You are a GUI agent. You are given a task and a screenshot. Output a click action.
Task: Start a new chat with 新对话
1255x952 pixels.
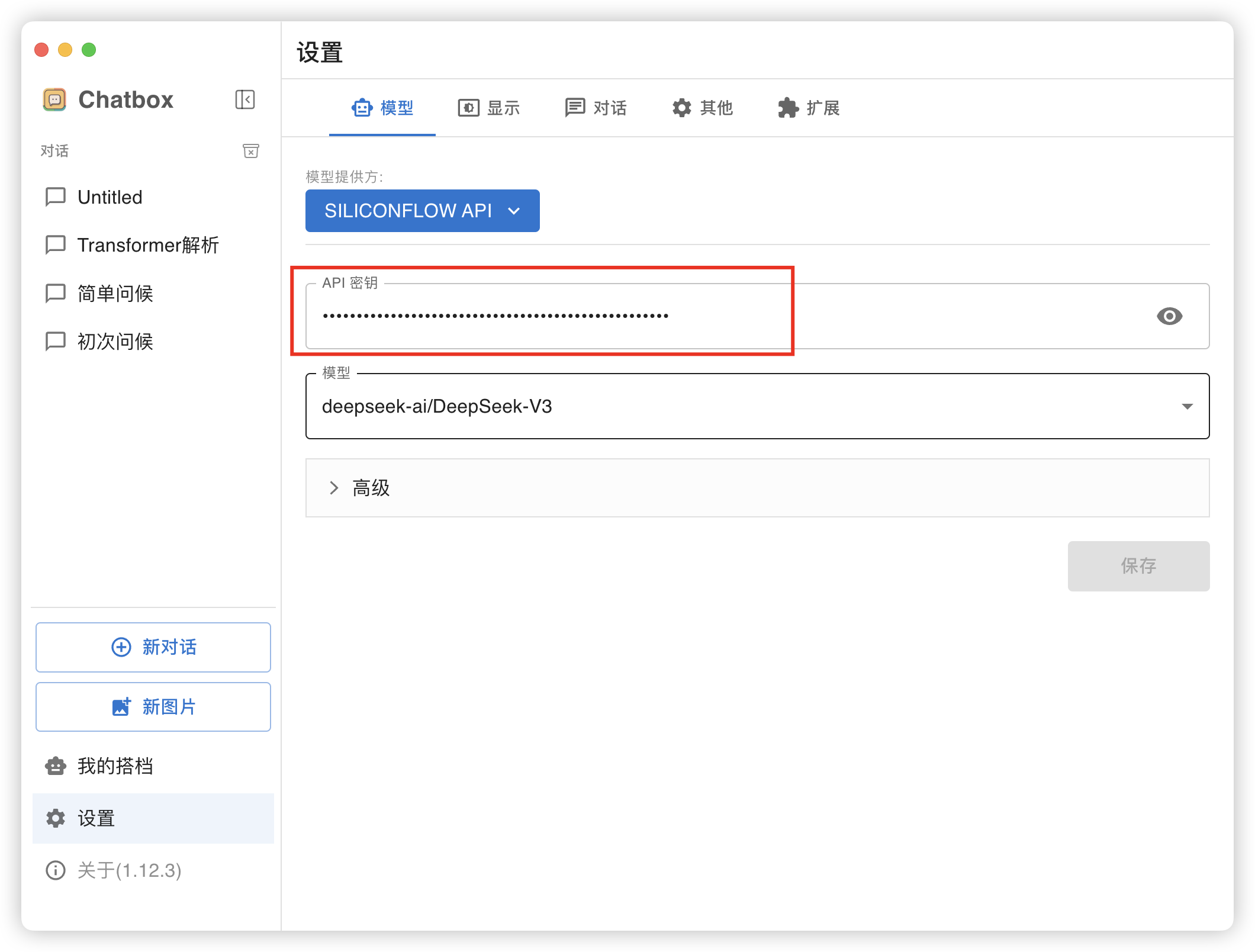153,647
